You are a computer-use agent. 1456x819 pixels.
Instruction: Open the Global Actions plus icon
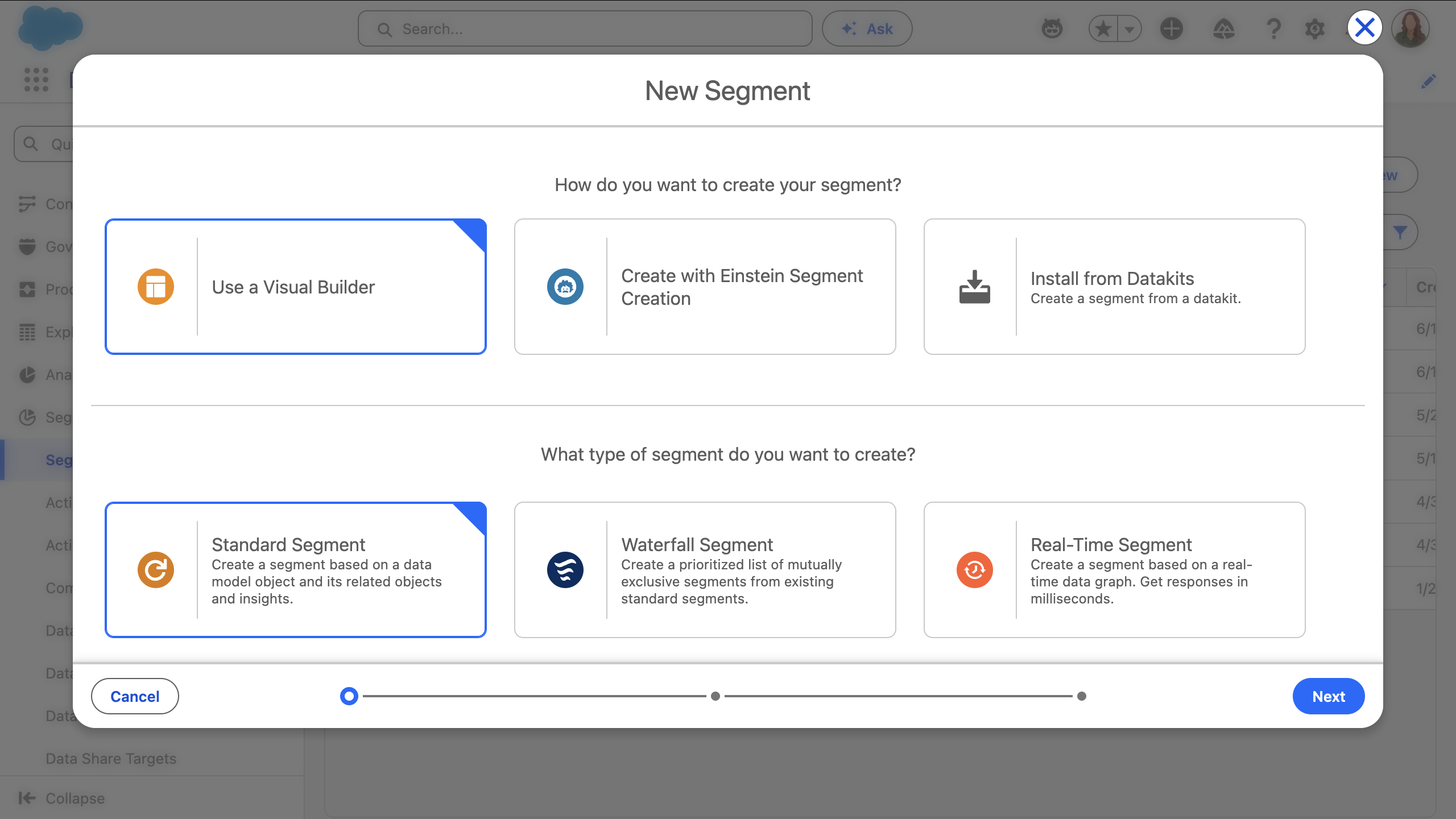(x=1172, y=28)
